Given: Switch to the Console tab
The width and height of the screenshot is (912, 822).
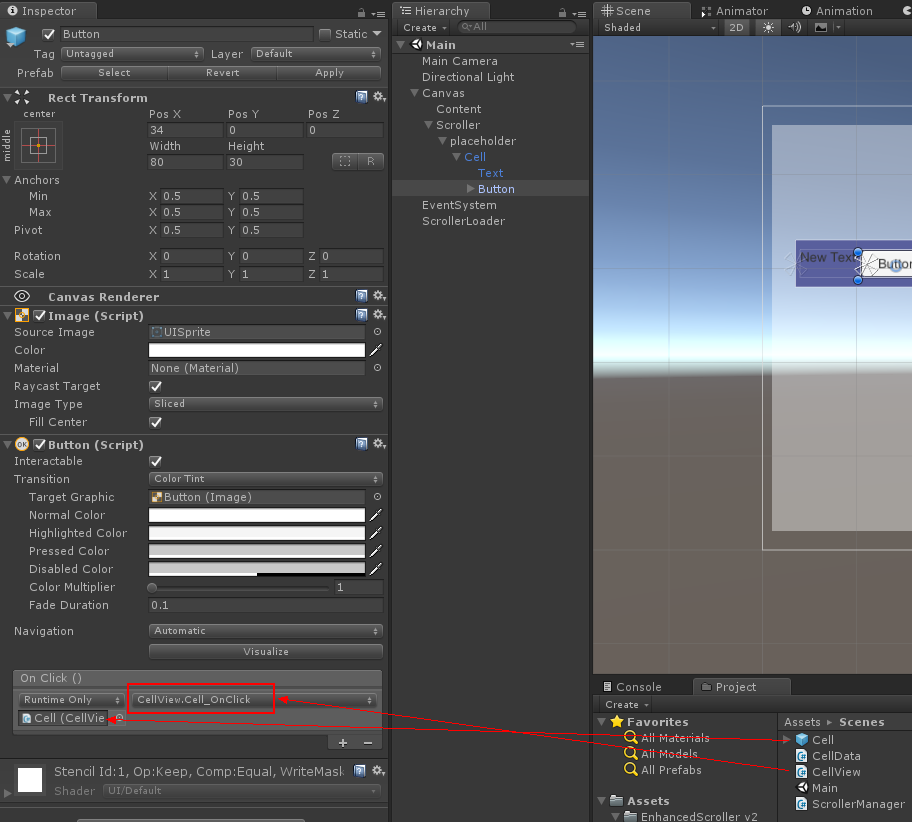Looking at the screenshot, I should (x=641, y=687).
